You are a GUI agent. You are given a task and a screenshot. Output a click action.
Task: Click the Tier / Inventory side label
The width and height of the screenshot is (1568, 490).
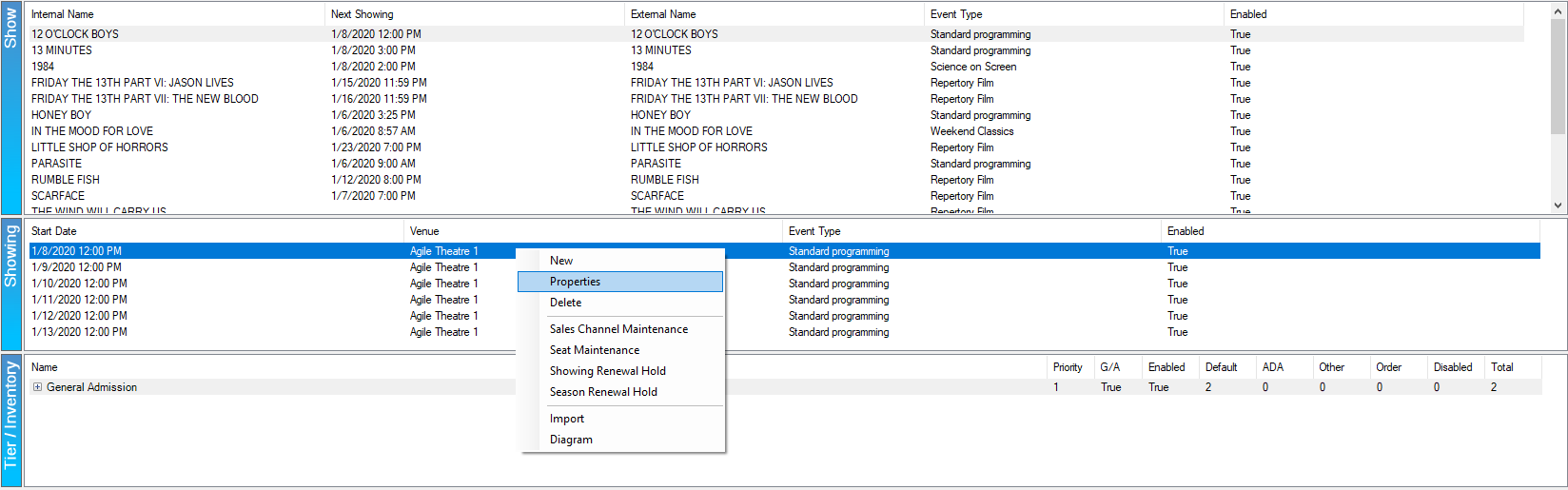coord(10,421)
